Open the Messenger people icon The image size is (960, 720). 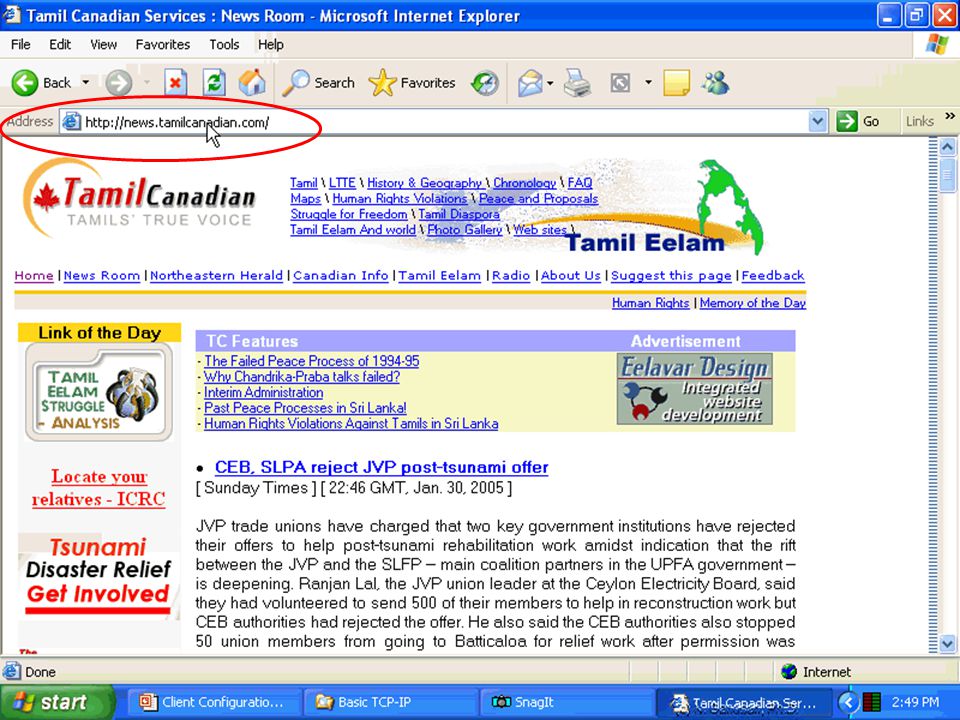716,83
